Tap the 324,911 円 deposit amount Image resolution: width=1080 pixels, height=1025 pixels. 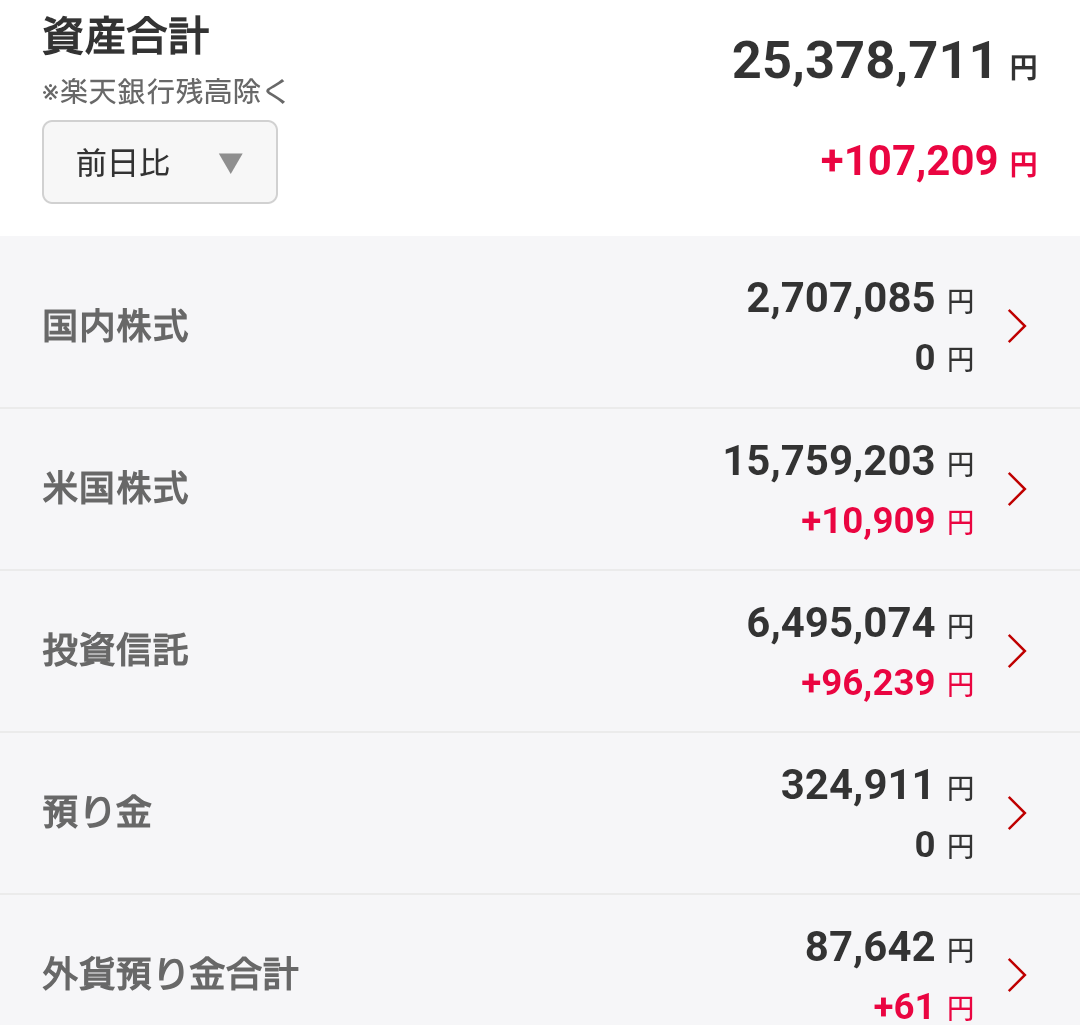point(877,785)
